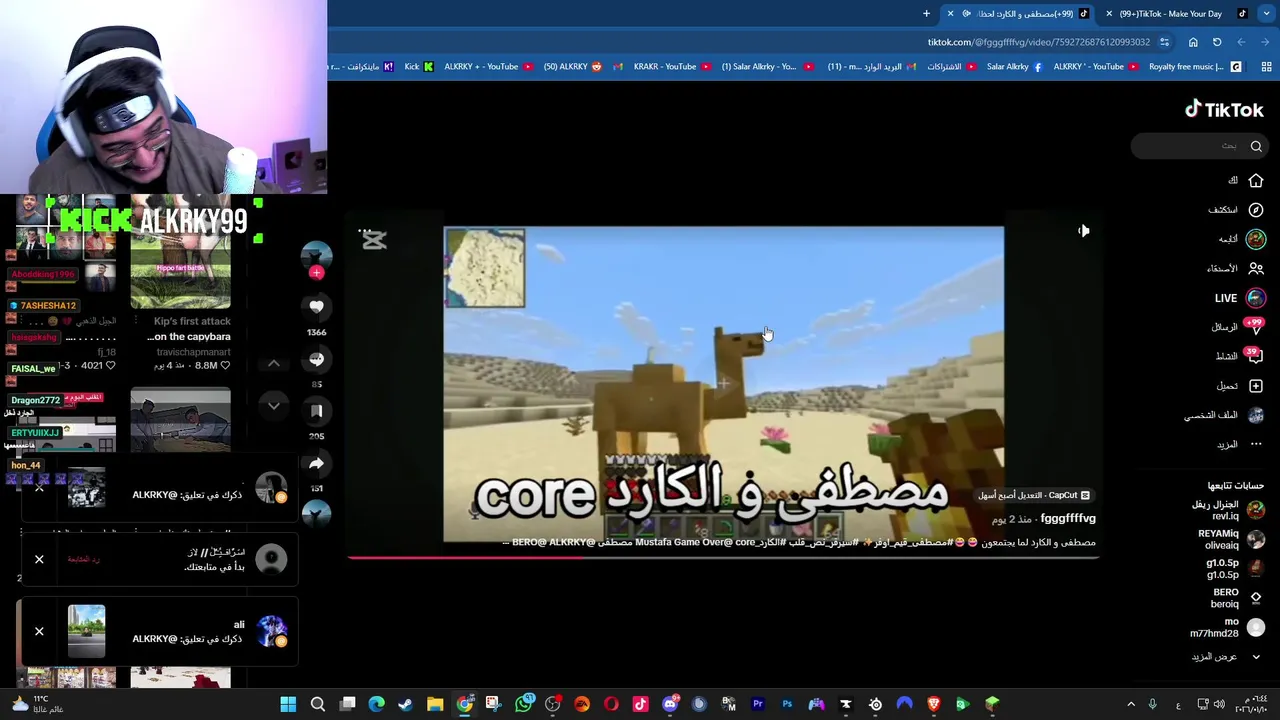
Task: Like the video with the heart icon
Action: [316, 307]
